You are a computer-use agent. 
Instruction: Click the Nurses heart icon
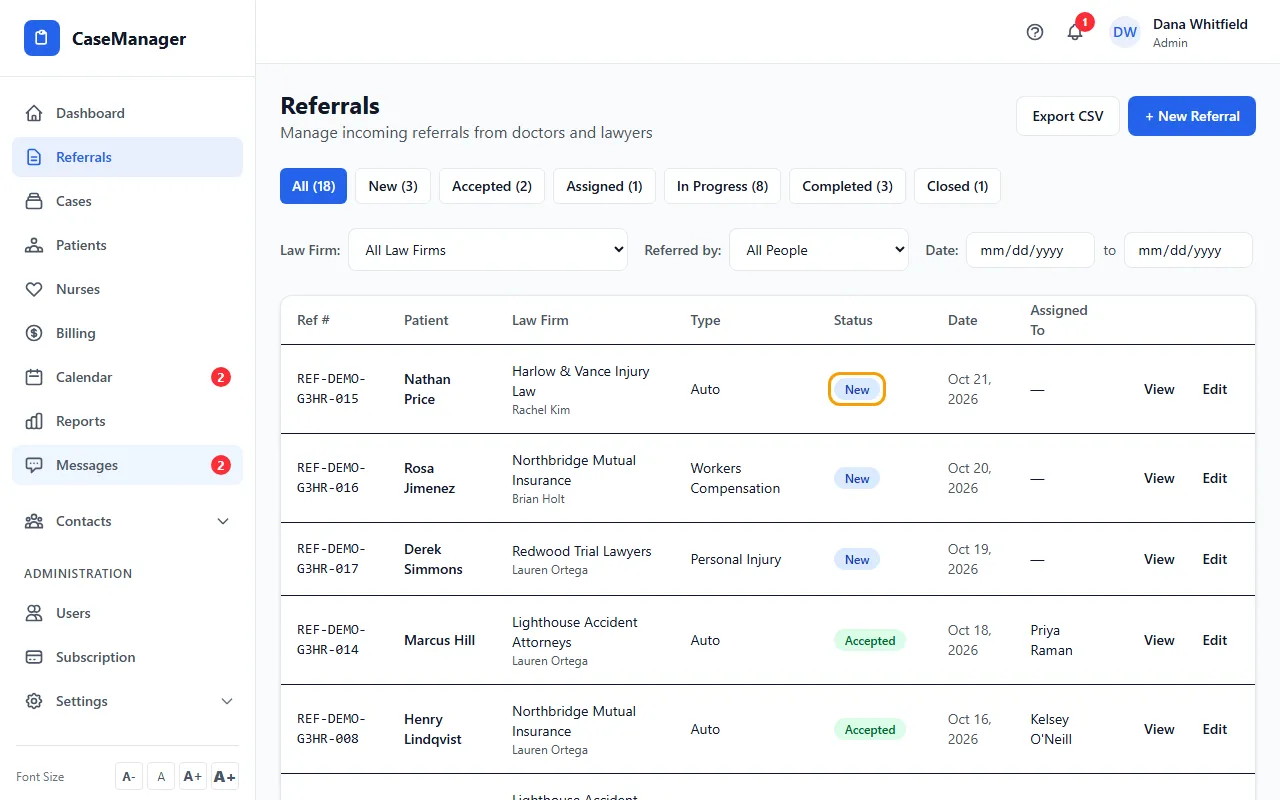[34, 289]
